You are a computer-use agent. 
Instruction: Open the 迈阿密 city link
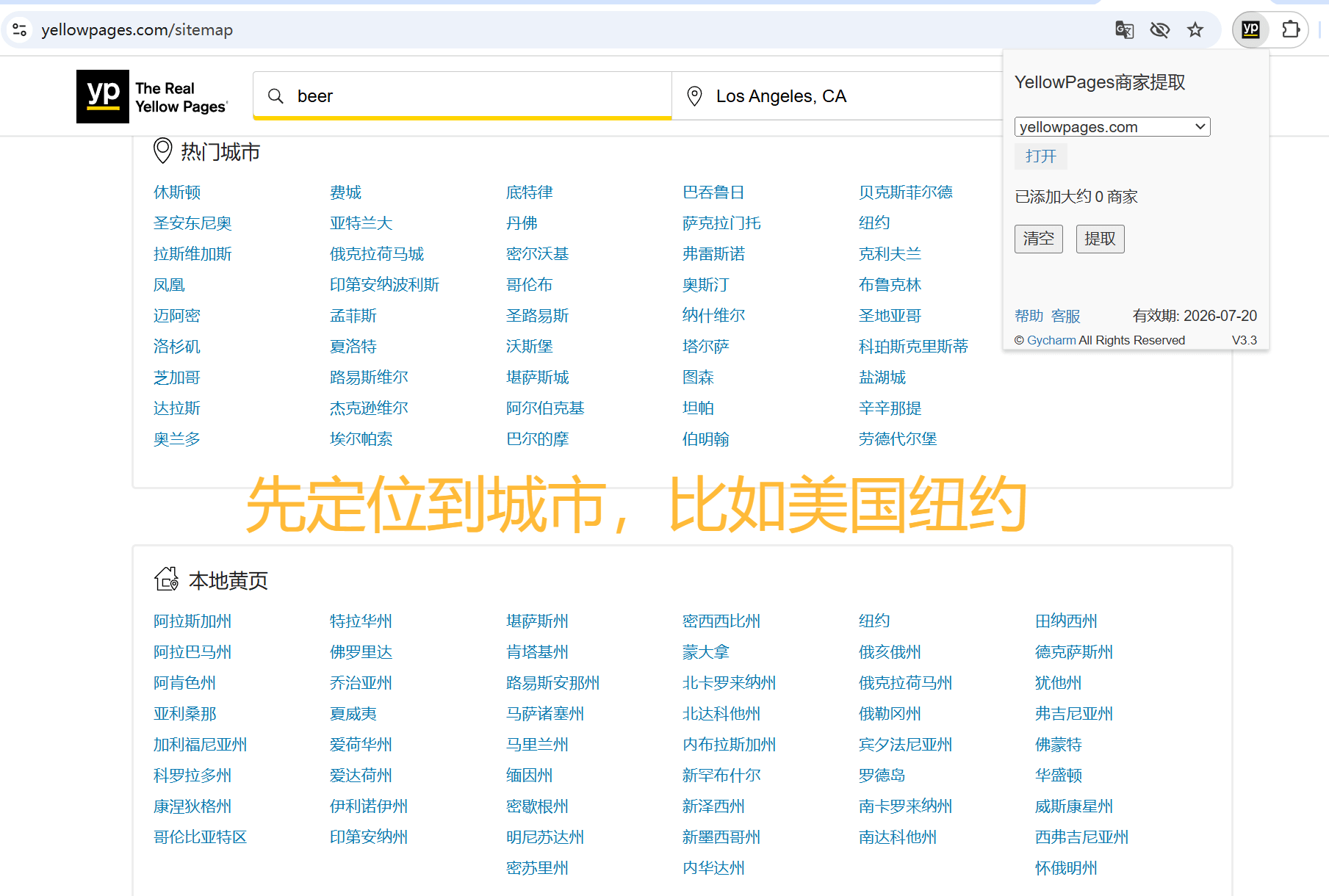177,316
